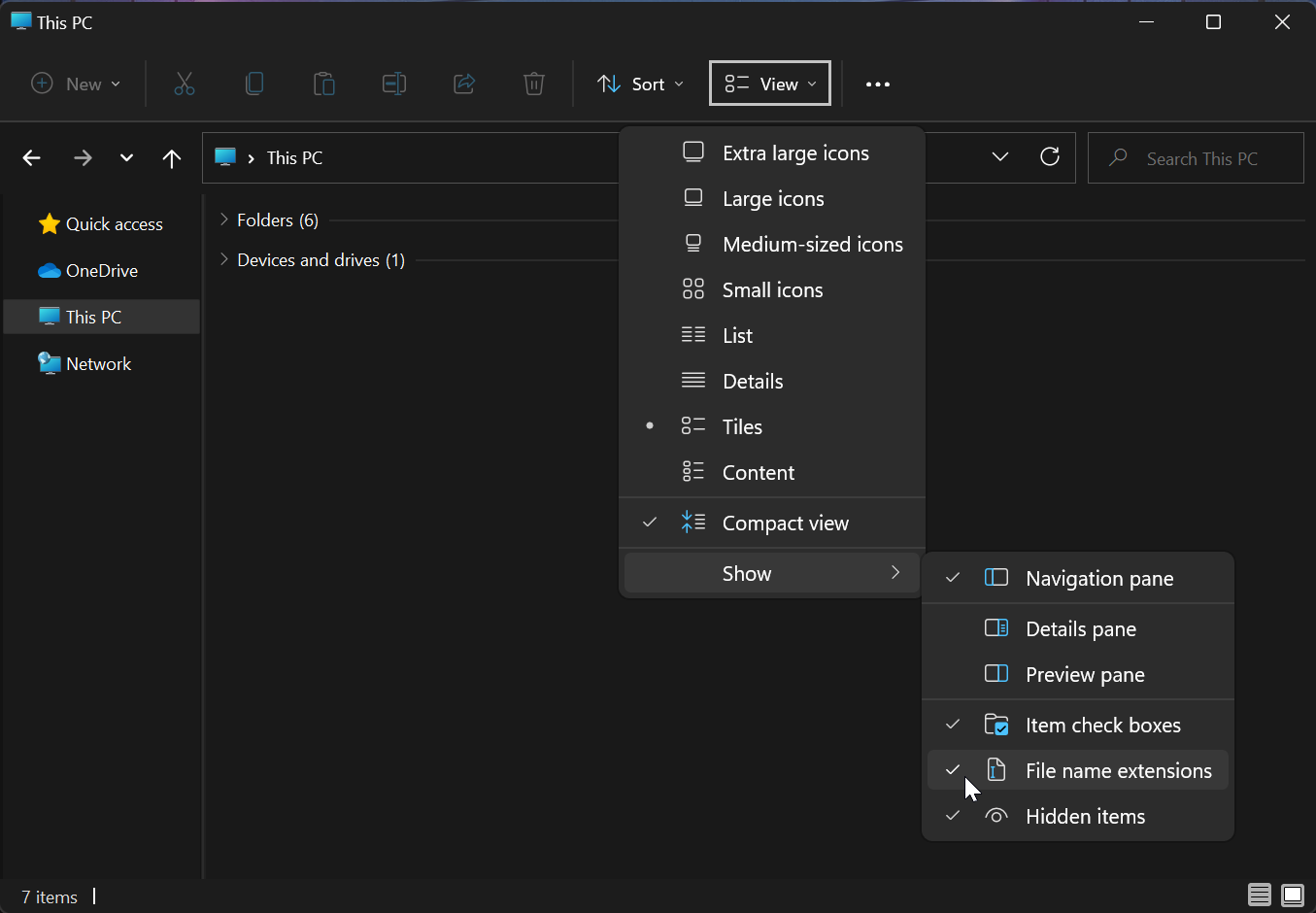This screenshot has height=913, width=1316.
Task: Turn off Hidden items visibility
Action: tap(1085, 817)
